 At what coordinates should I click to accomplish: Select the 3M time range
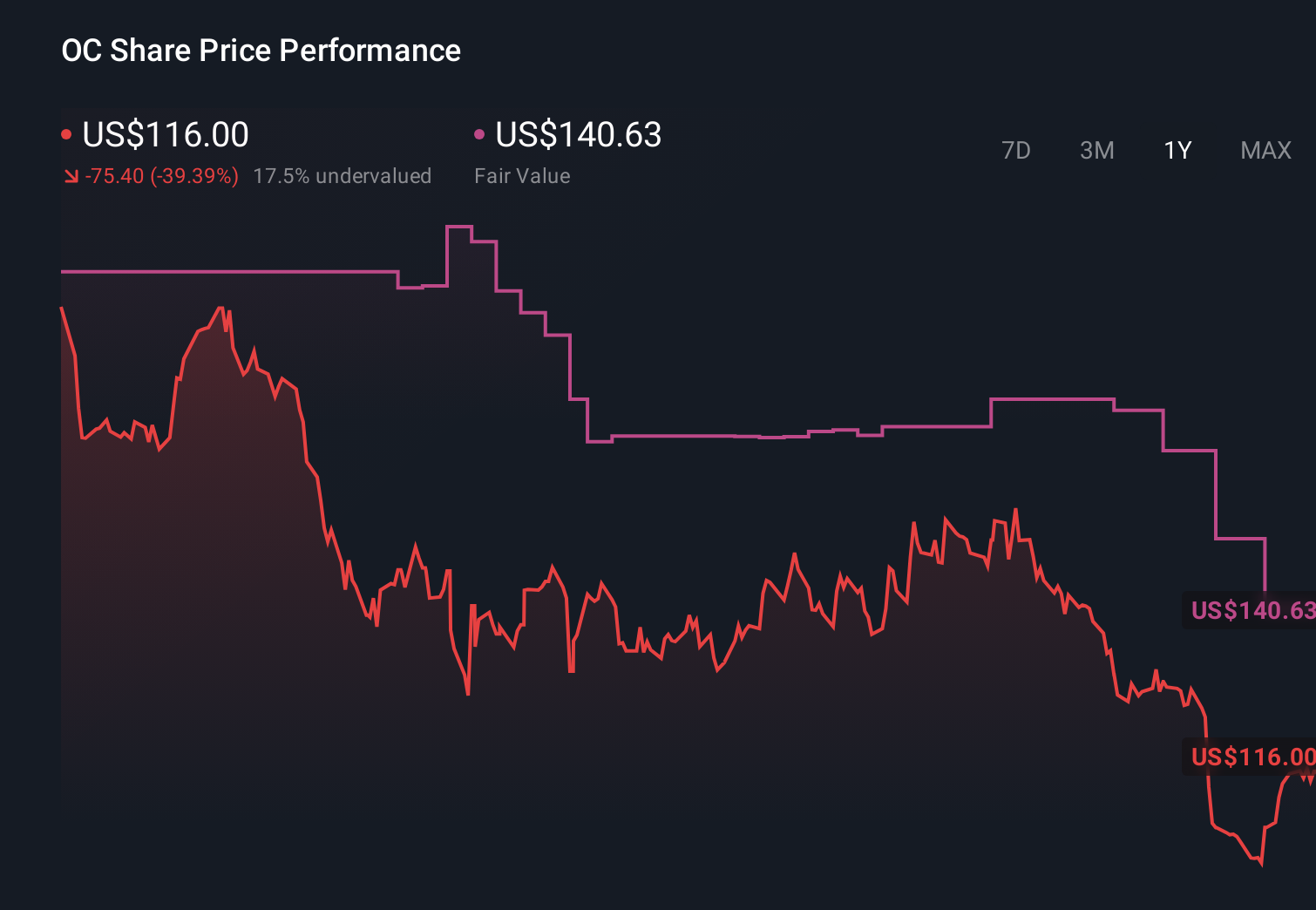point(1096,150)
